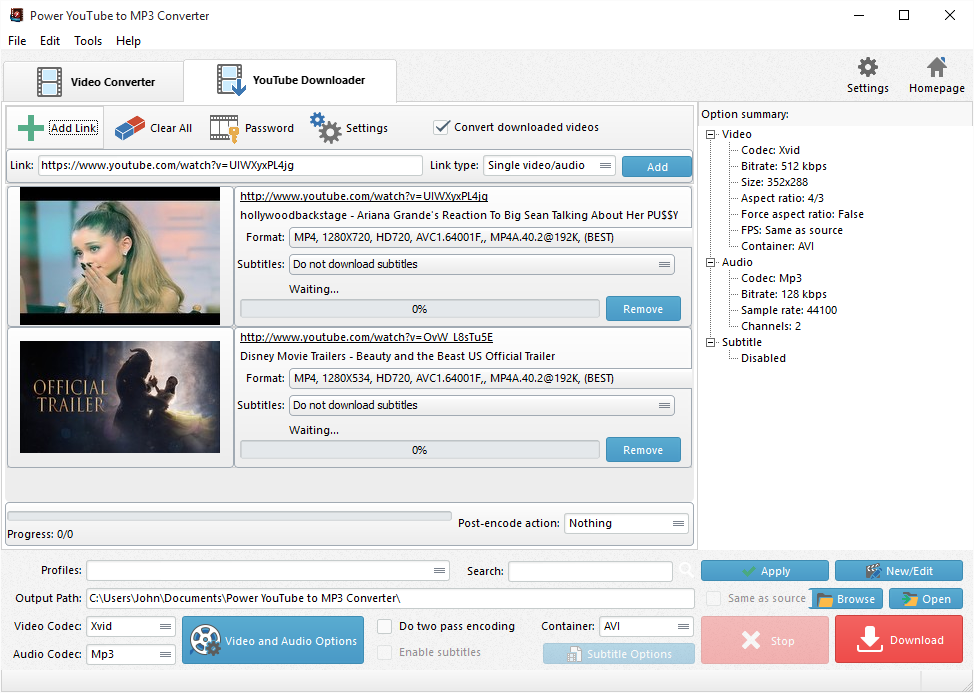Collapse the Video node in Option summary

tap(710, 134)
